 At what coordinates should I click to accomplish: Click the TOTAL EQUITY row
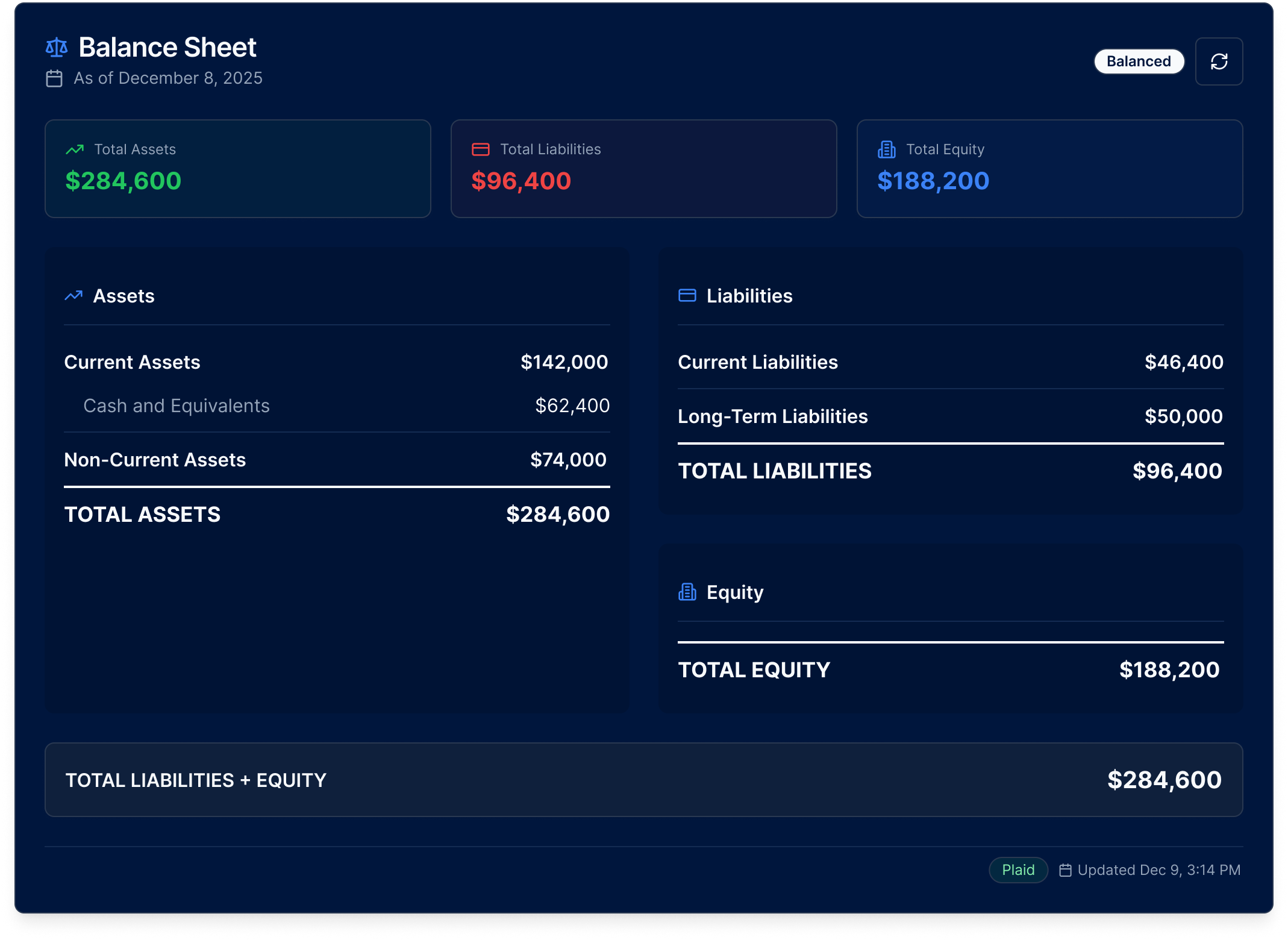[x=950, y=670]
